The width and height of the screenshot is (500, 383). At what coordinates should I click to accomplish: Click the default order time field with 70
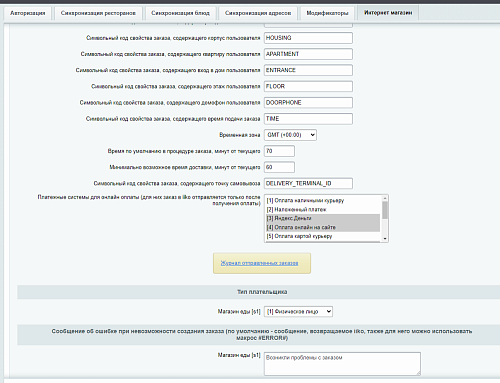[279, 151]
